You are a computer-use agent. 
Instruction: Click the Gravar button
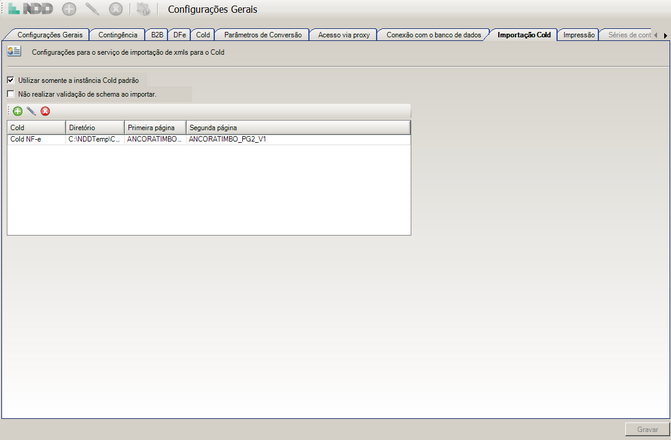point(647,429)
